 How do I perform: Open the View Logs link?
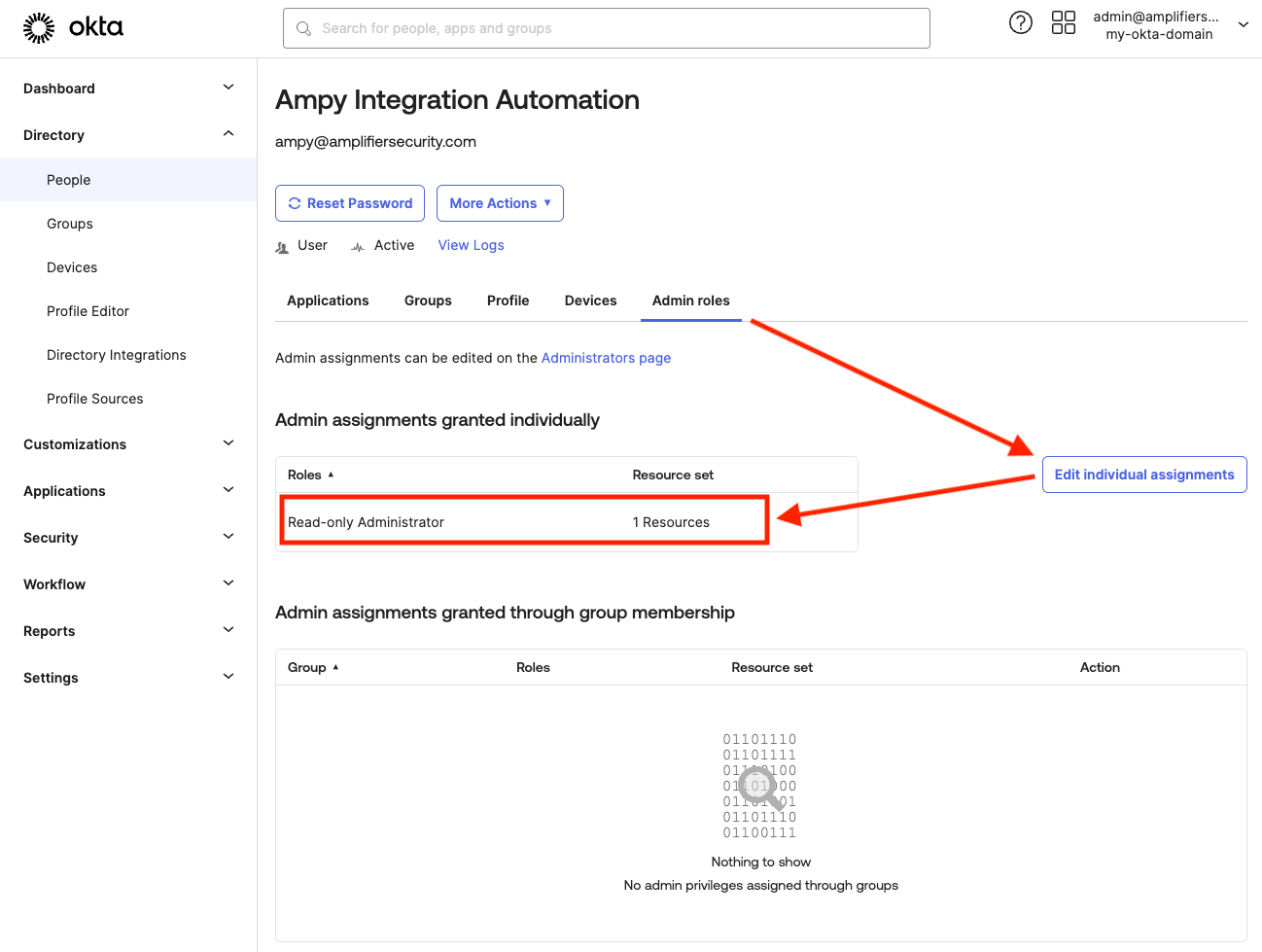click(x=471, y=245)
